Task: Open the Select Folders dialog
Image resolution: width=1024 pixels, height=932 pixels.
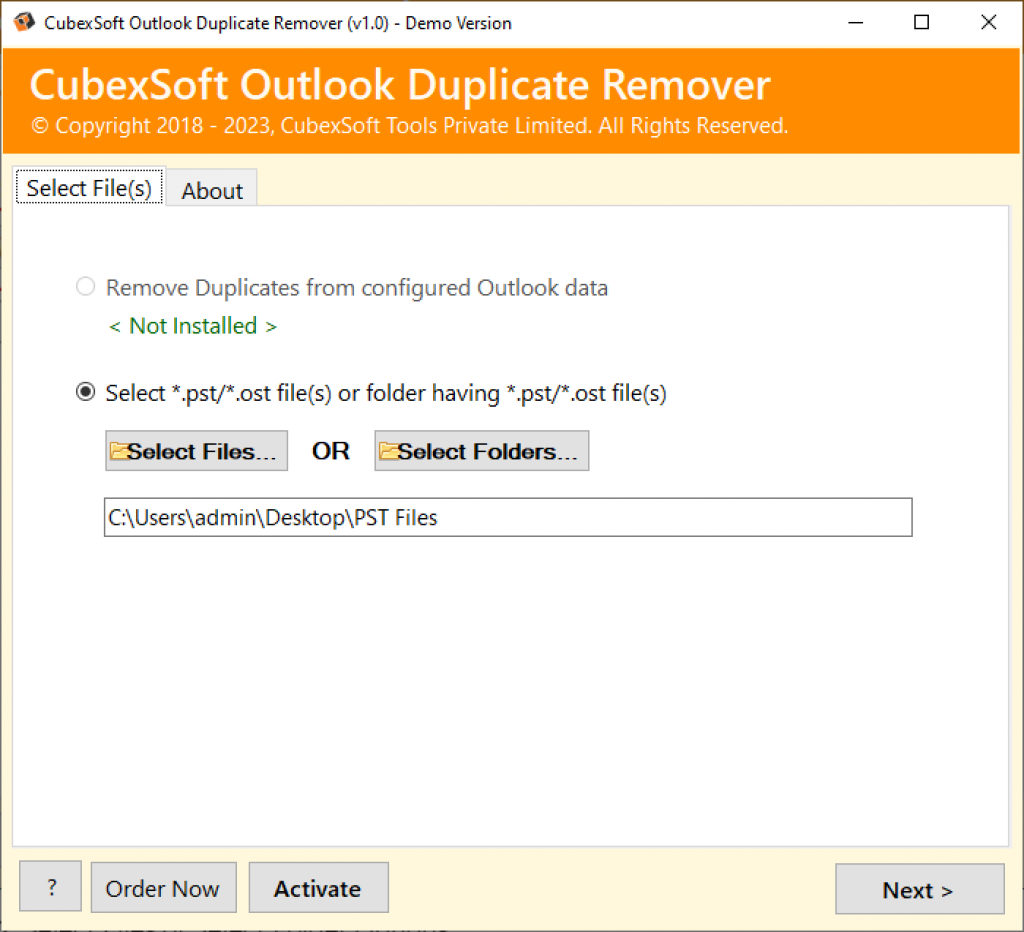Action: [481, 450]
